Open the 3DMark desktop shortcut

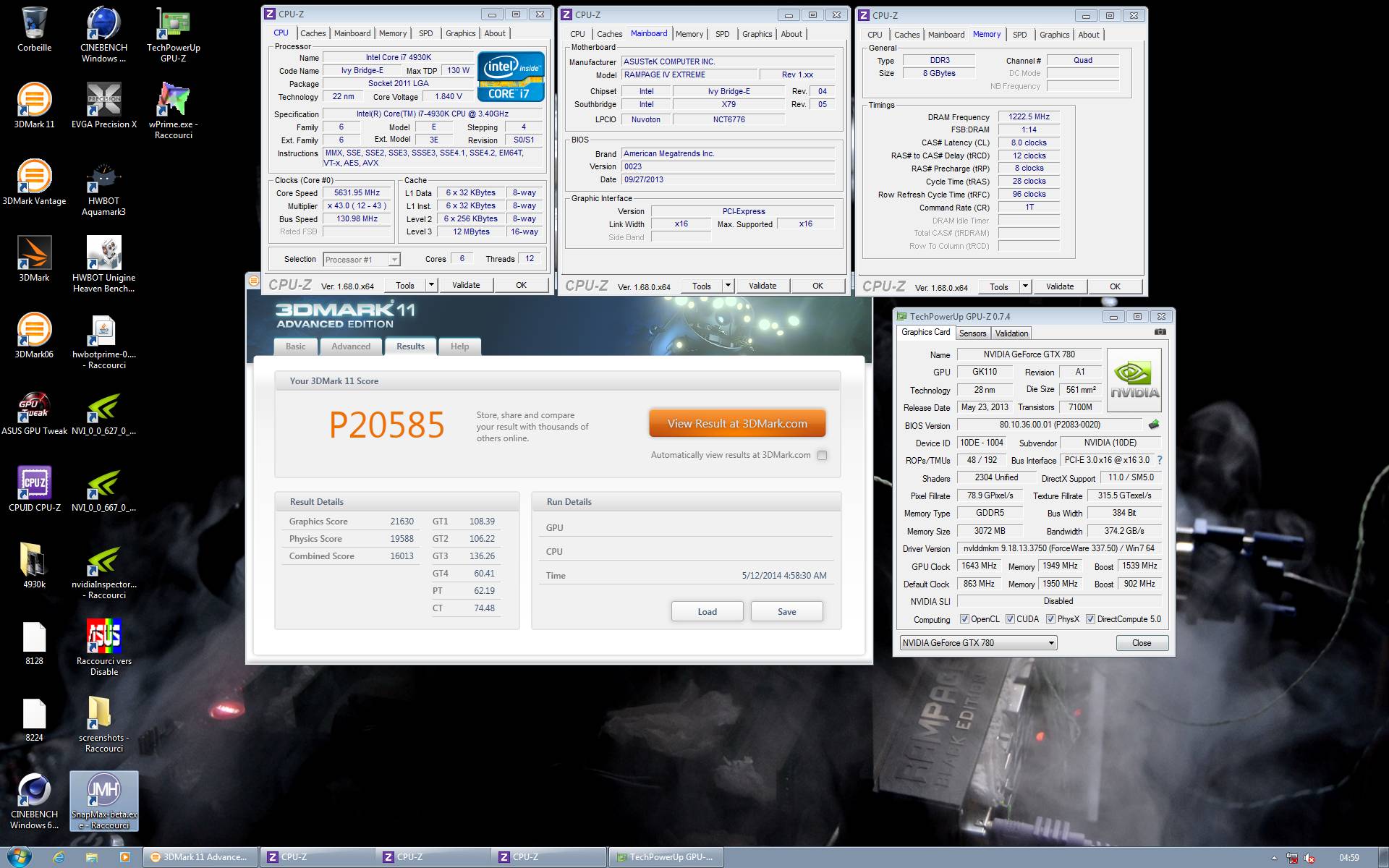34,259
